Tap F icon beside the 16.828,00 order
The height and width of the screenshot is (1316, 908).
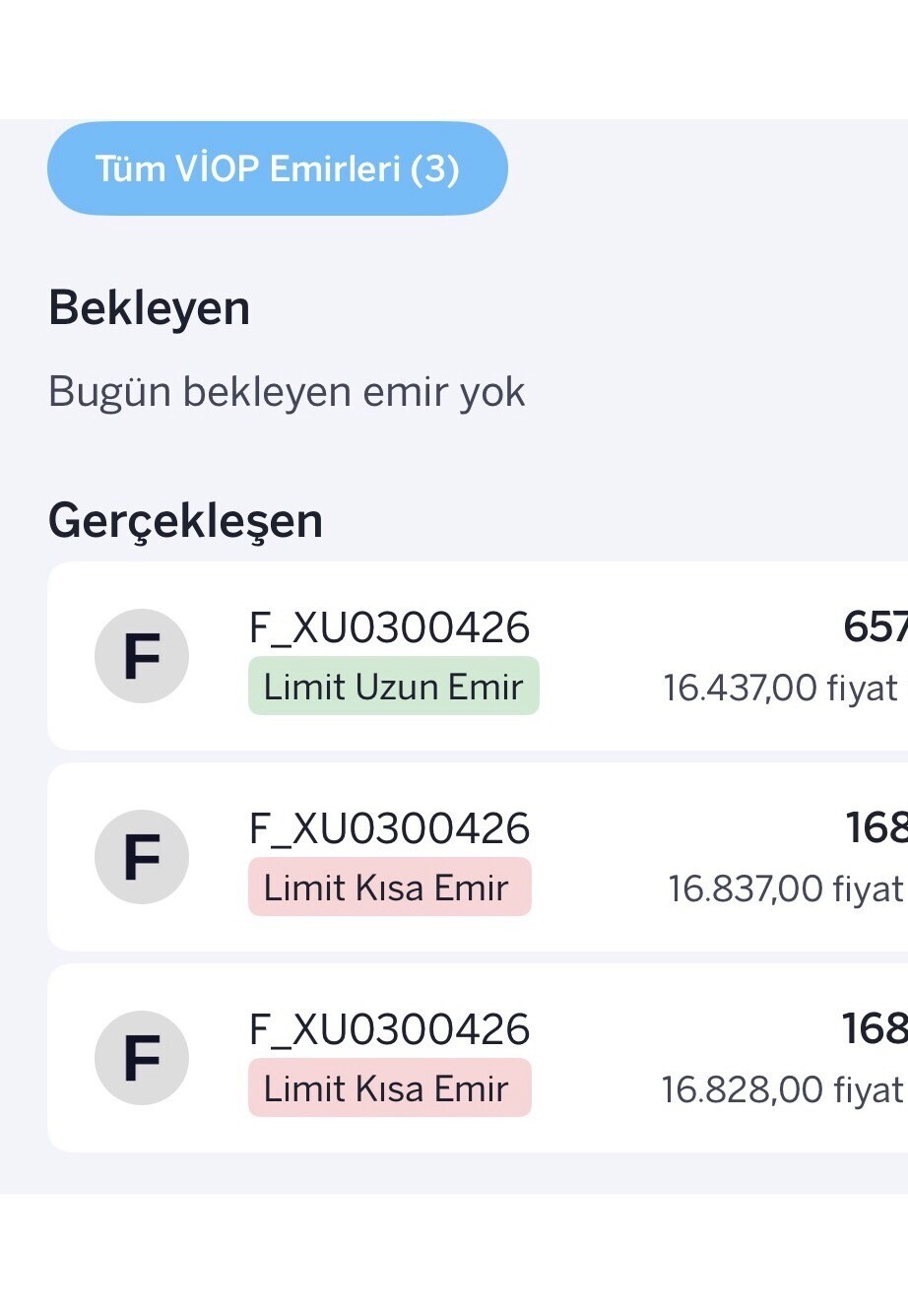tap(142, 1058)
